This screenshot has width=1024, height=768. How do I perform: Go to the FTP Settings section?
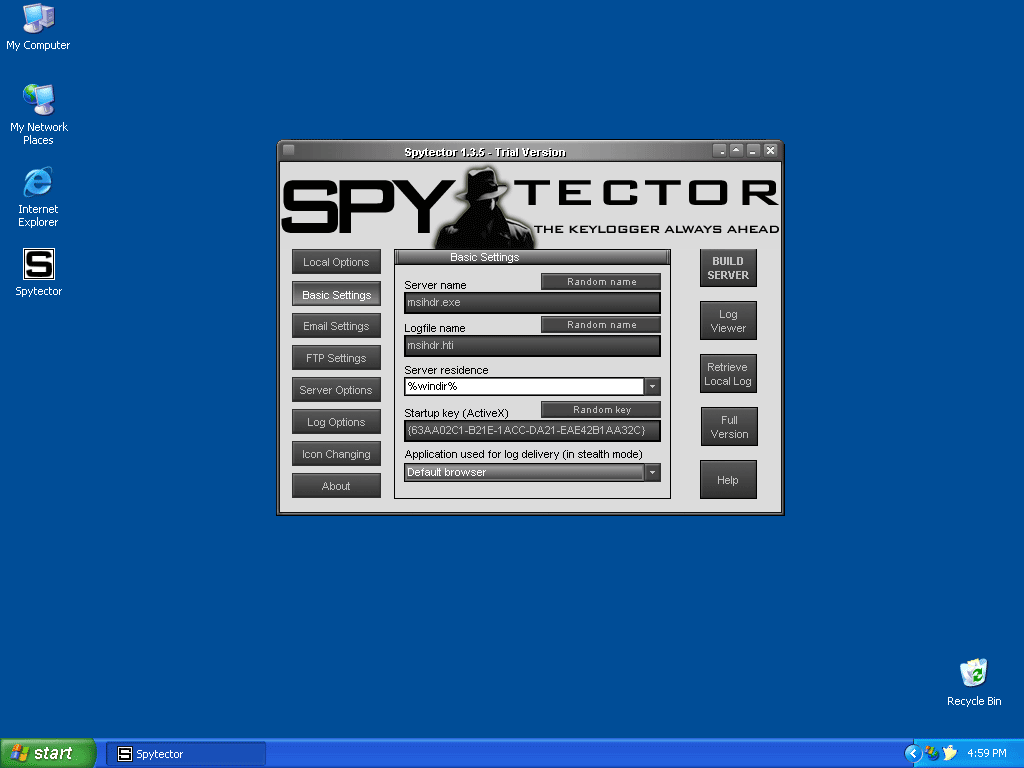(x=336, y=358)
